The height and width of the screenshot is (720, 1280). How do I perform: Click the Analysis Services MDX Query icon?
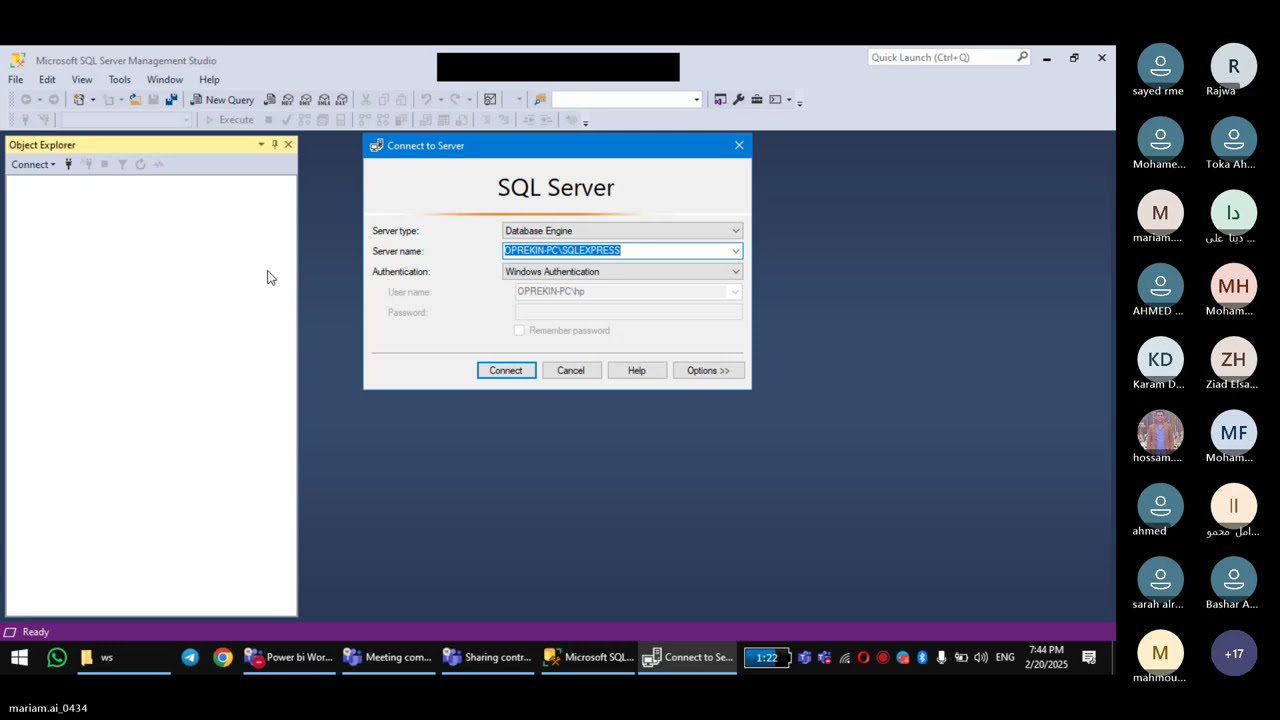[288, 99]
